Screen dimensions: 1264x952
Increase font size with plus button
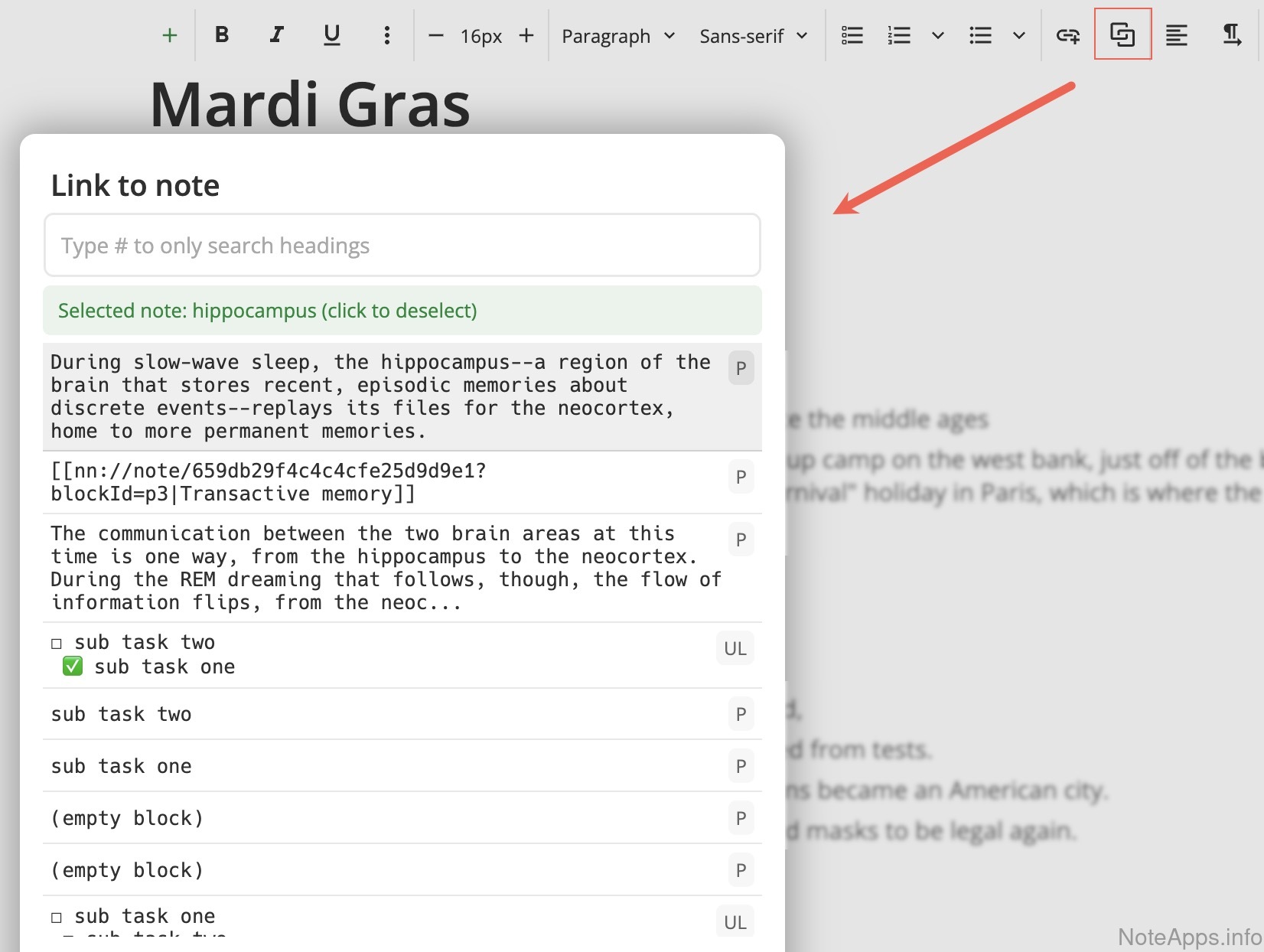point(526,35)
